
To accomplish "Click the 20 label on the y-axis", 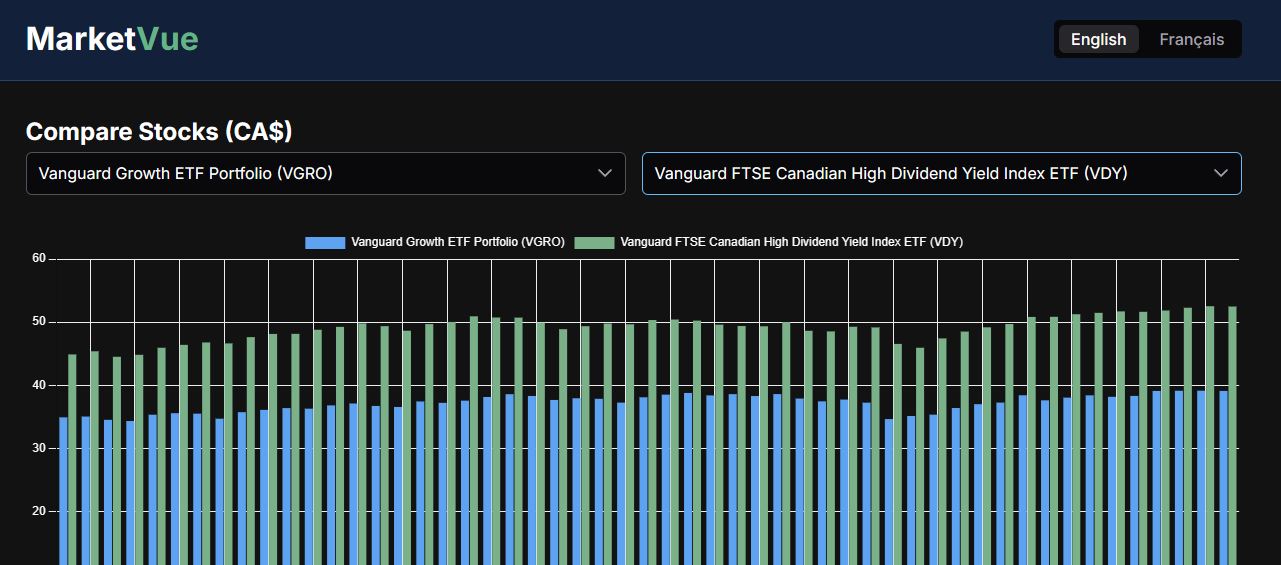I will pos(39,511).
